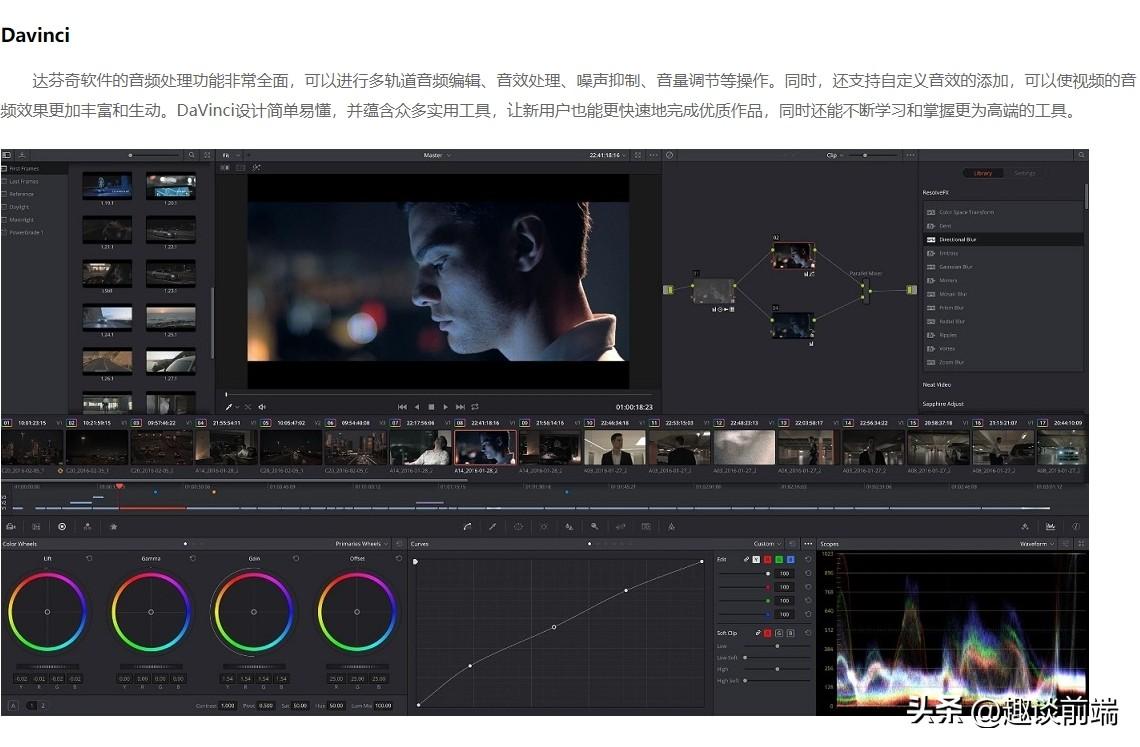Viewport: 1140px width, 747px height.
Task: Open the Clip node mode dropdown
Action: (x=835, y=155)
